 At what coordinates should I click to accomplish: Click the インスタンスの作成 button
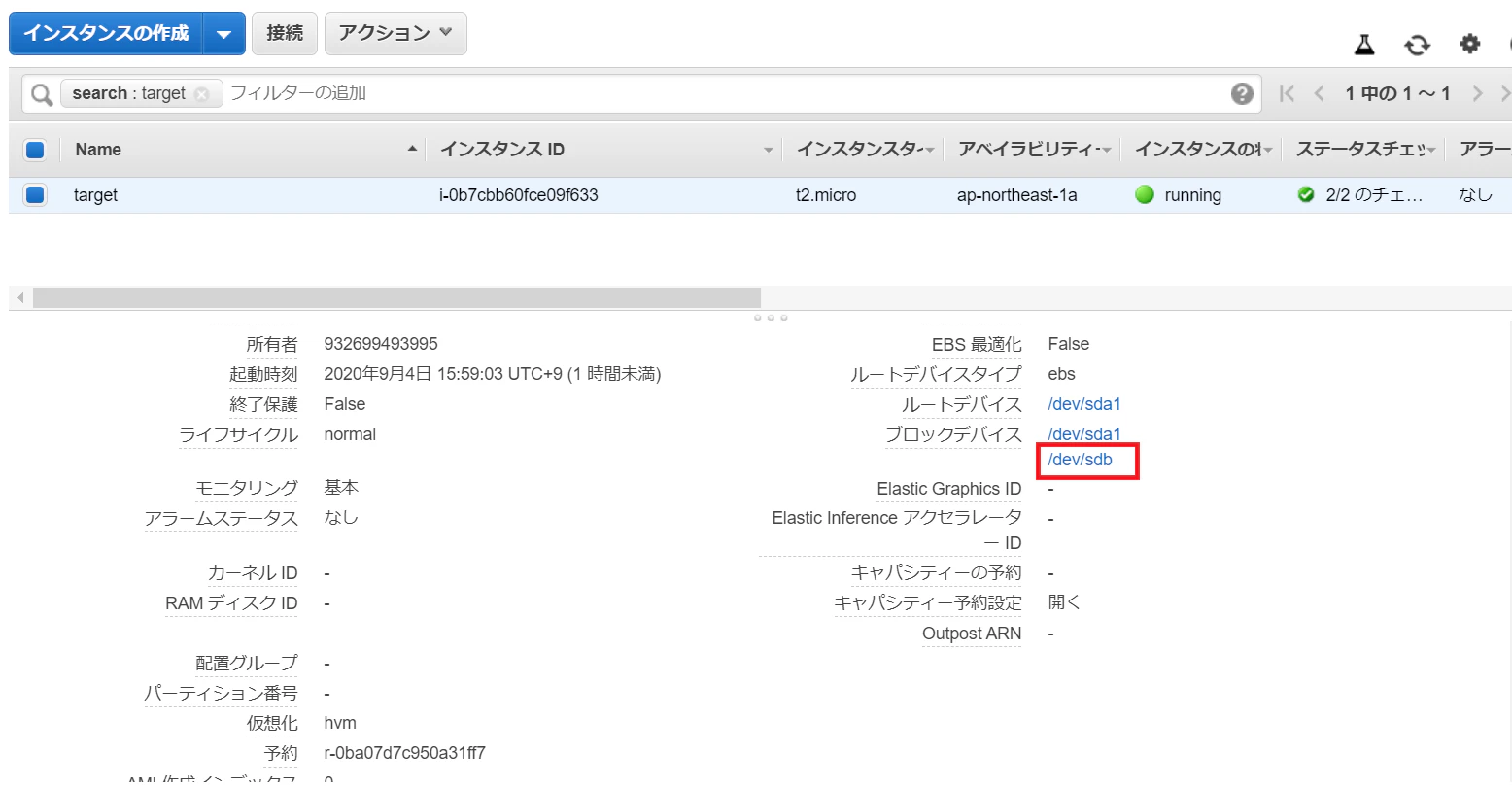(x=106, y=34)
